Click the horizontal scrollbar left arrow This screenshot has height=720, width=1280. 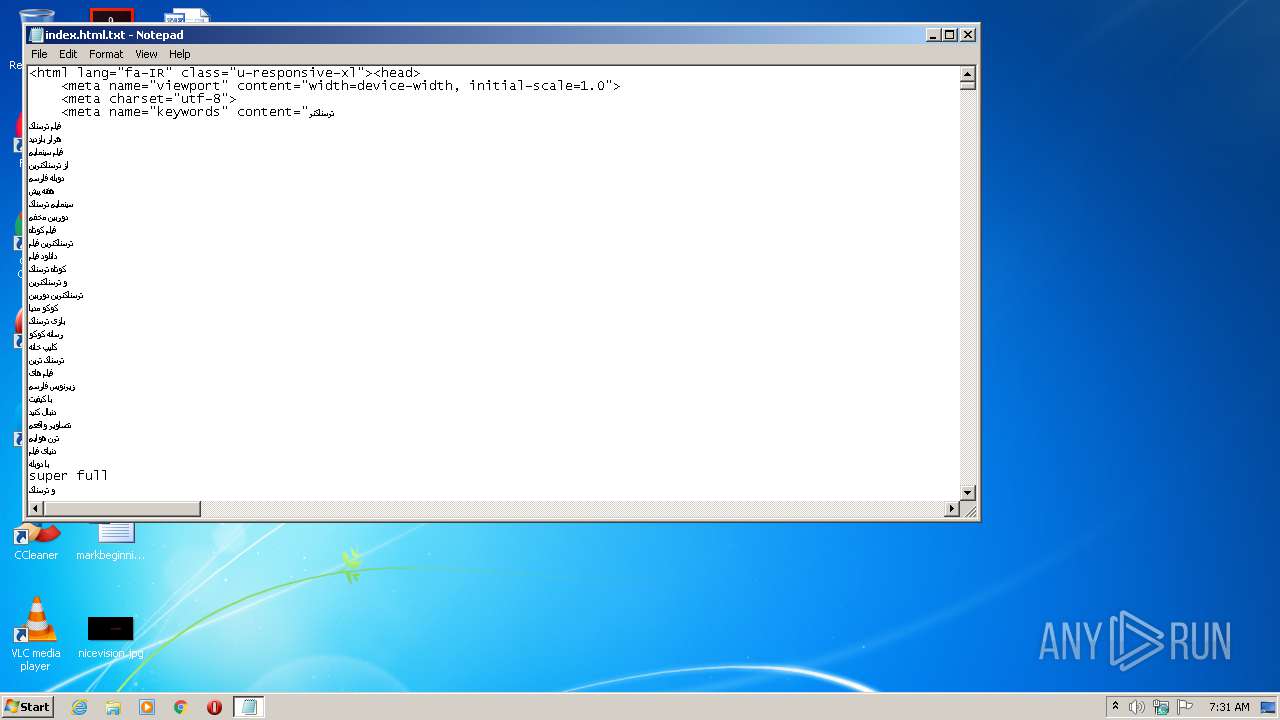pos(35,509)
